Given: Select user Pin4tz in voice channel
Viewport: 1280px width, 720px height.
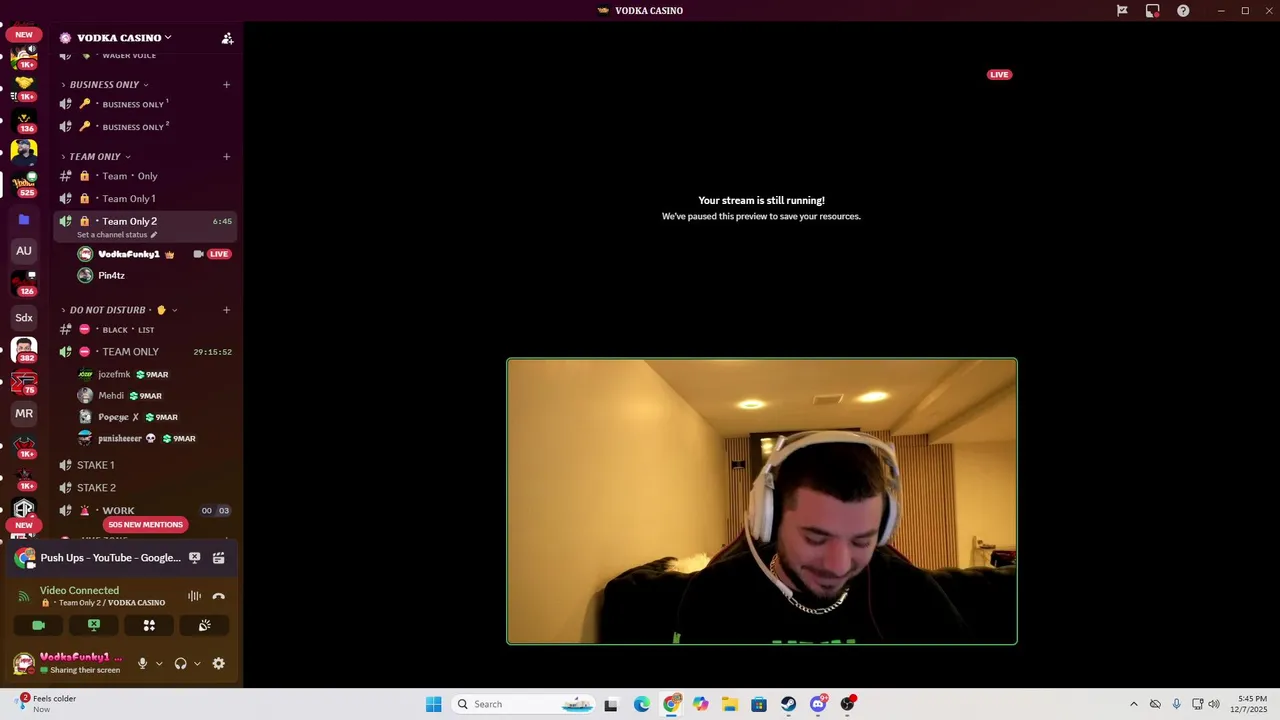Looking at the screenshot, I should [111, 276].
